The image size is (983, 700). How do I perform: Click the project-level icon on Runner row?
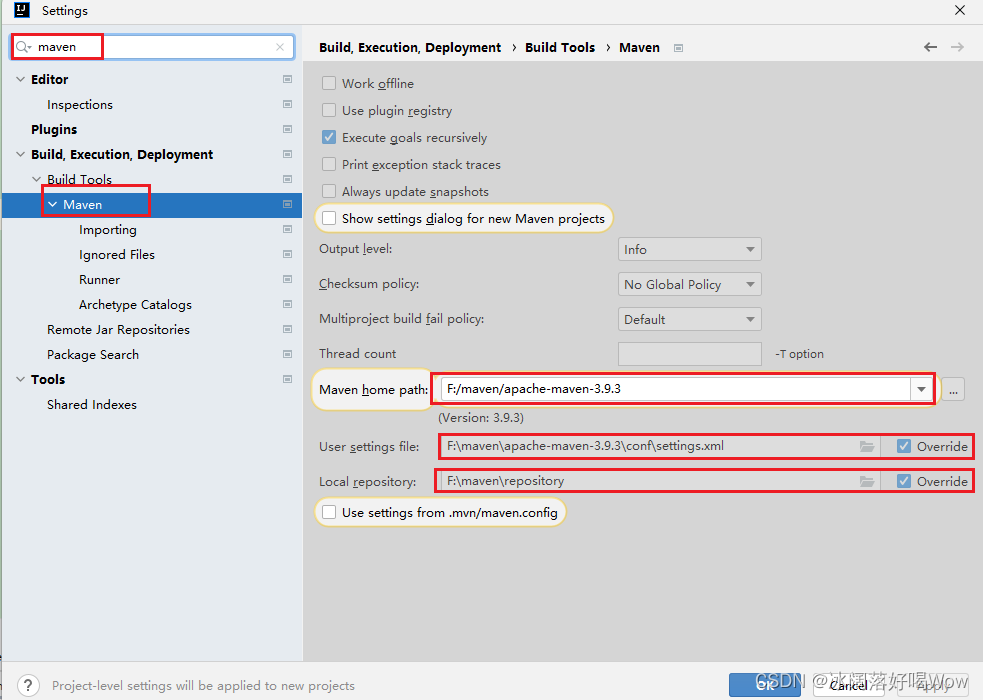tap(287, 279)
